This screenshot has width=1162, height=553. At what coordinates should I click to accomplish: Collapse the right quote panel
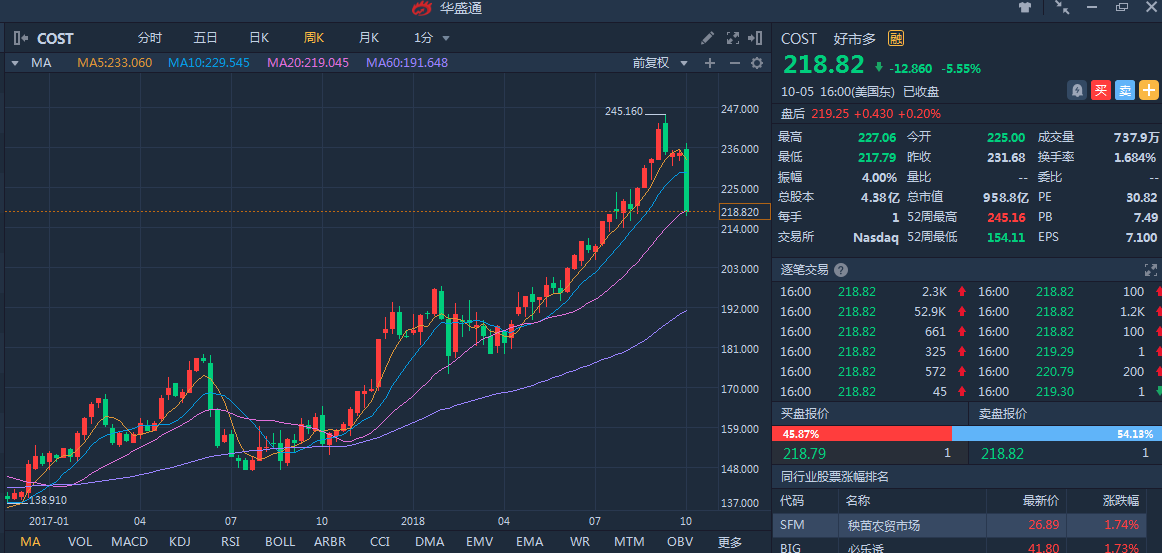click(757, 38)
